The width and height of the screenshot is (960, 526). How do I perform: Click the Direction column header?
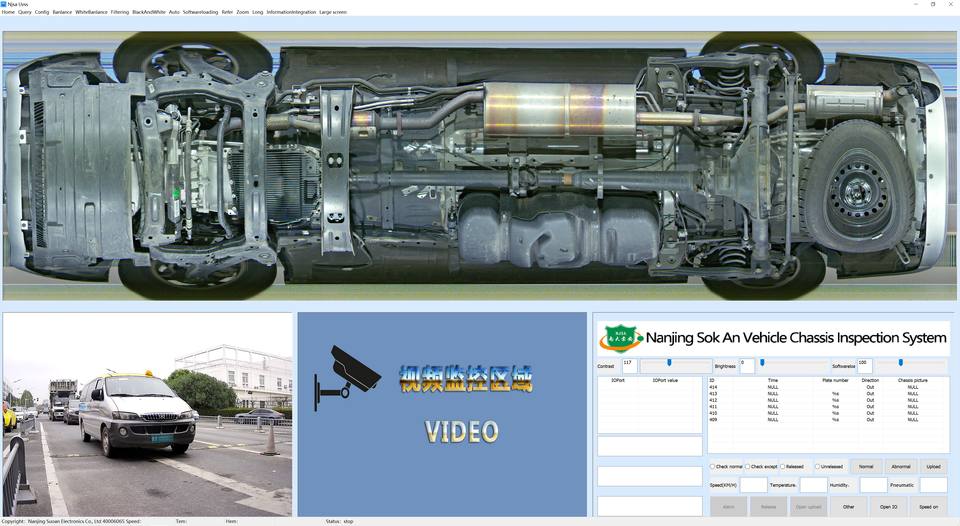pos(870,380)
